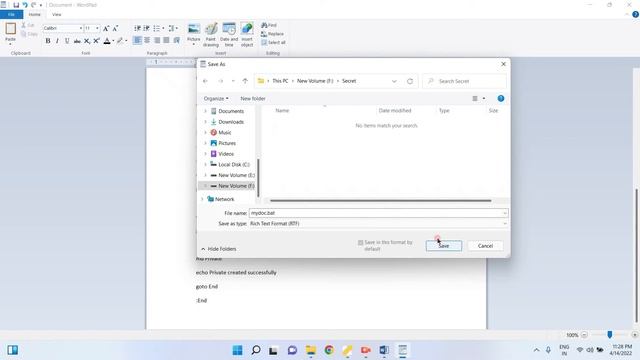
Task: Expand the Documents tree node
Action: [x=205, y=111]
